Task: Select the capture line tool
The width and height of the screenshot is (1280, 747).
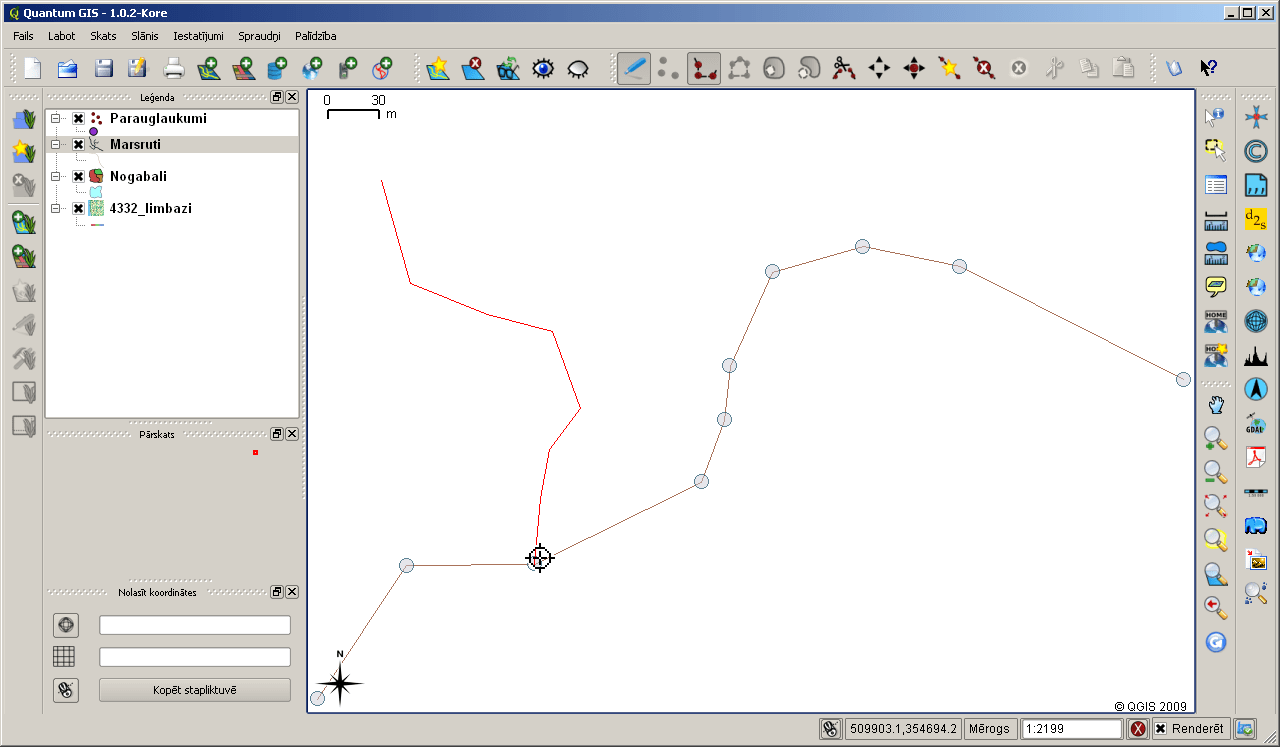Action: 704,68
